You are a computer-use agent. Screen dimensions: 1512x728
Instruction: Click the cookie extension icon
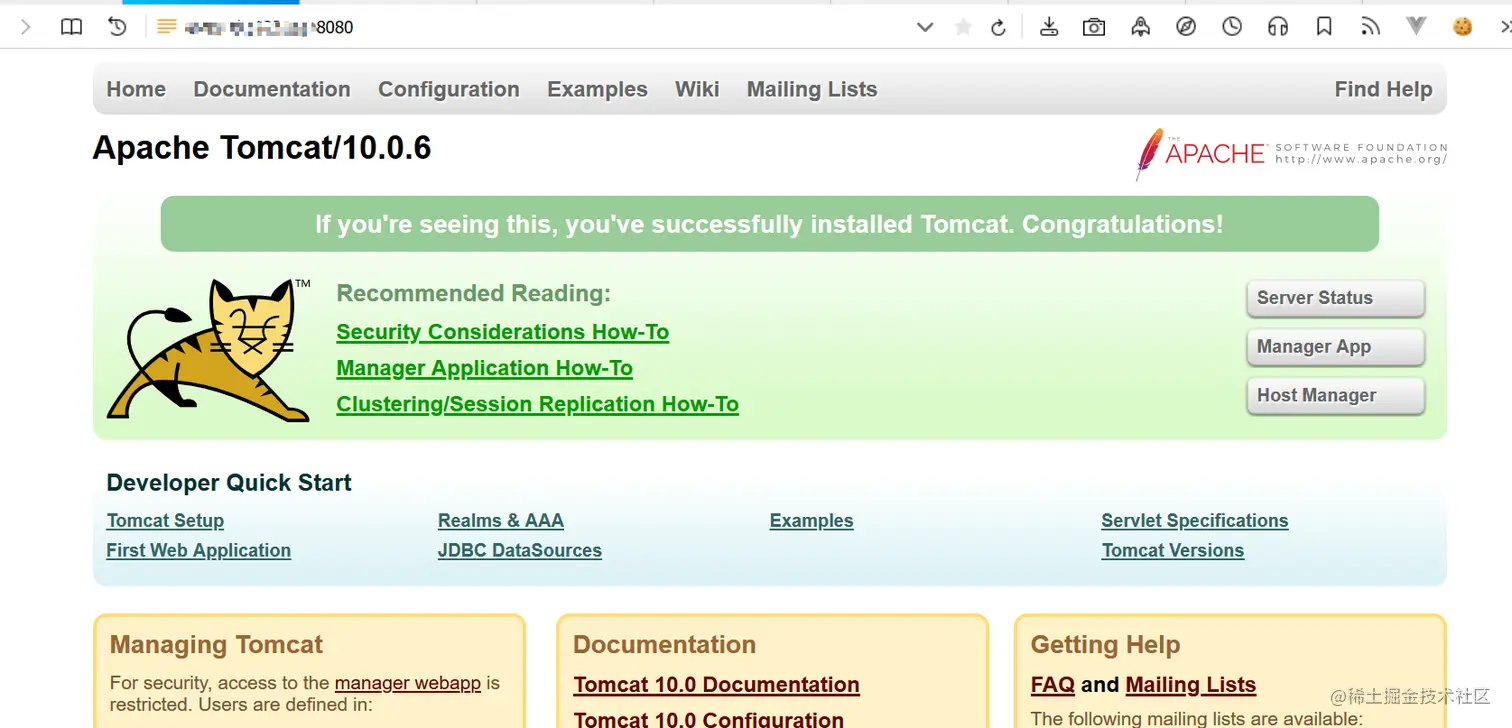[x=1463, y=27]
